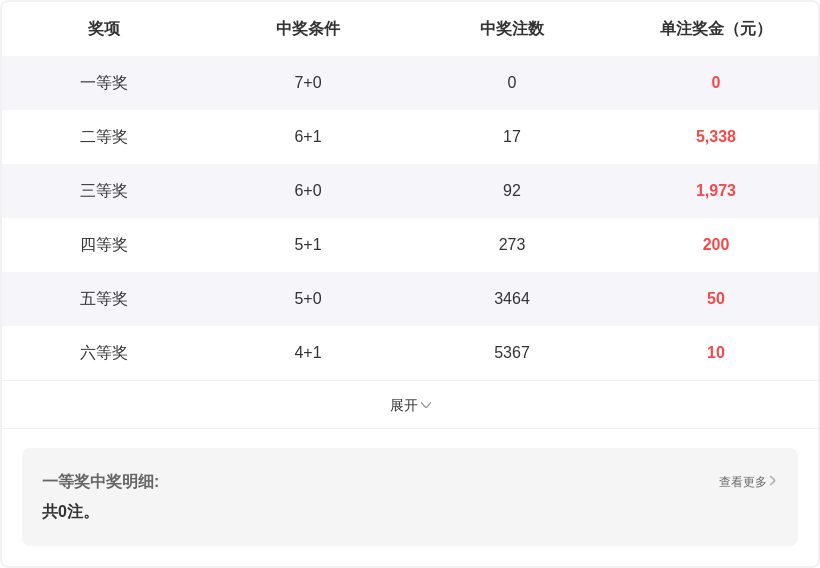Open the 查看更多 link
Screen dimensions: 820x568
coord(742,482)
